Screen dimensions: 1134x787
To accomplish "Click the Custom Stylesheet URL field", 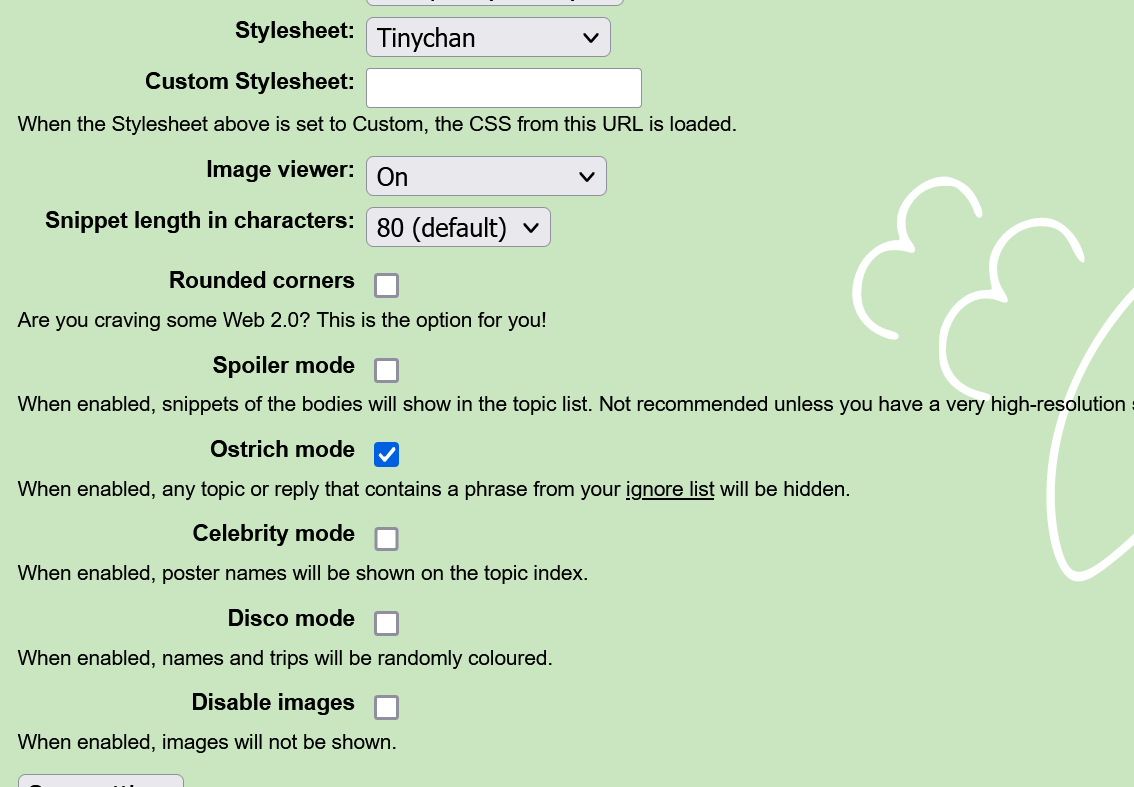I will (503, 88).
